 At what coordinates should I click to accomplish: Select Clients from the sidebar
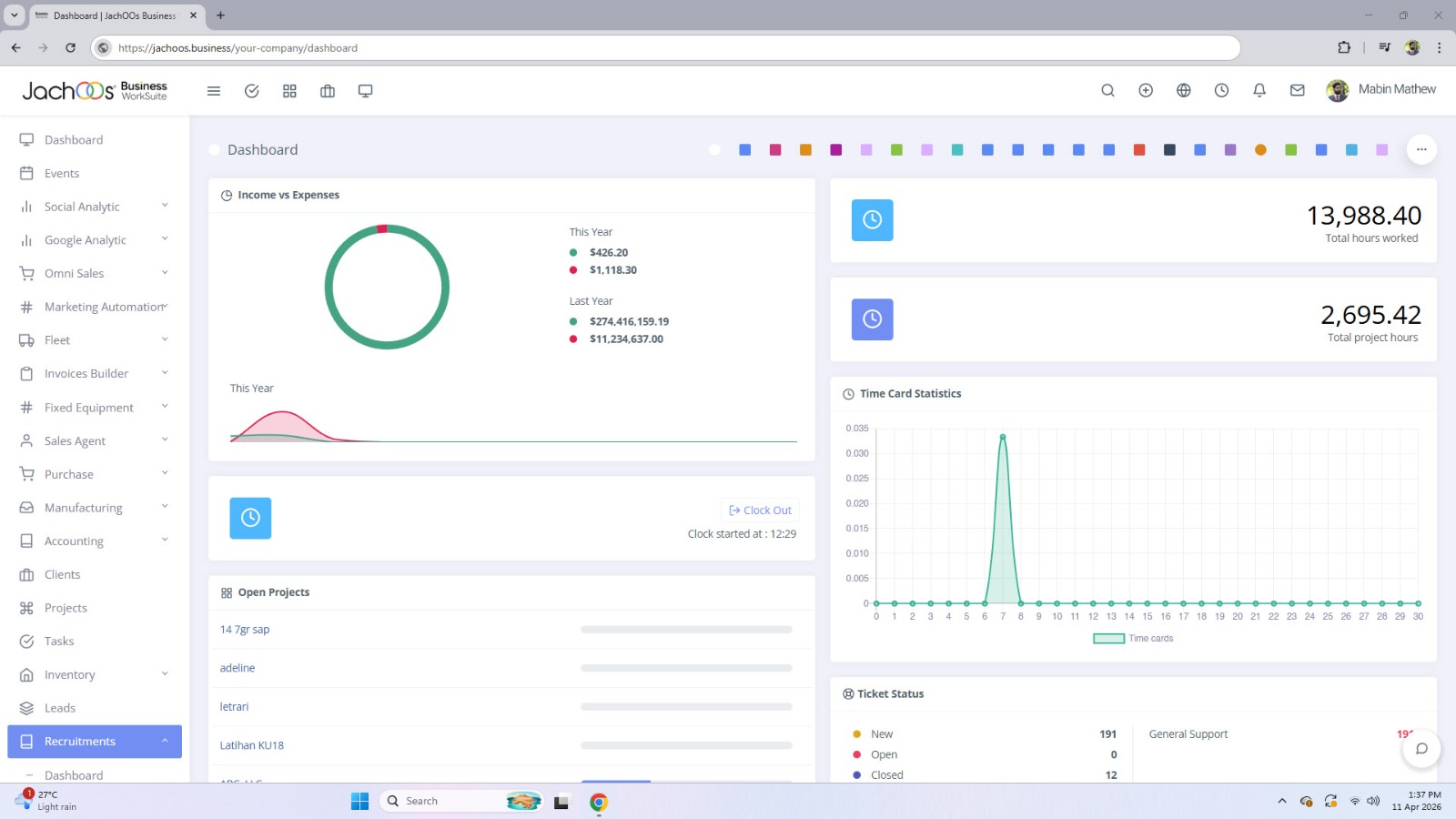(62, 575)
